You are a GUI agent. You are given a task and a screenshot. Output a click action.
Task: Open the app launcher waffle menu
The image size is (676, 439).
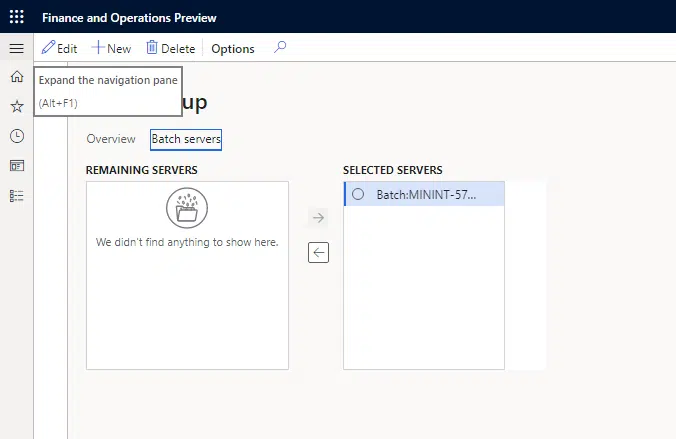coord(17,17)
